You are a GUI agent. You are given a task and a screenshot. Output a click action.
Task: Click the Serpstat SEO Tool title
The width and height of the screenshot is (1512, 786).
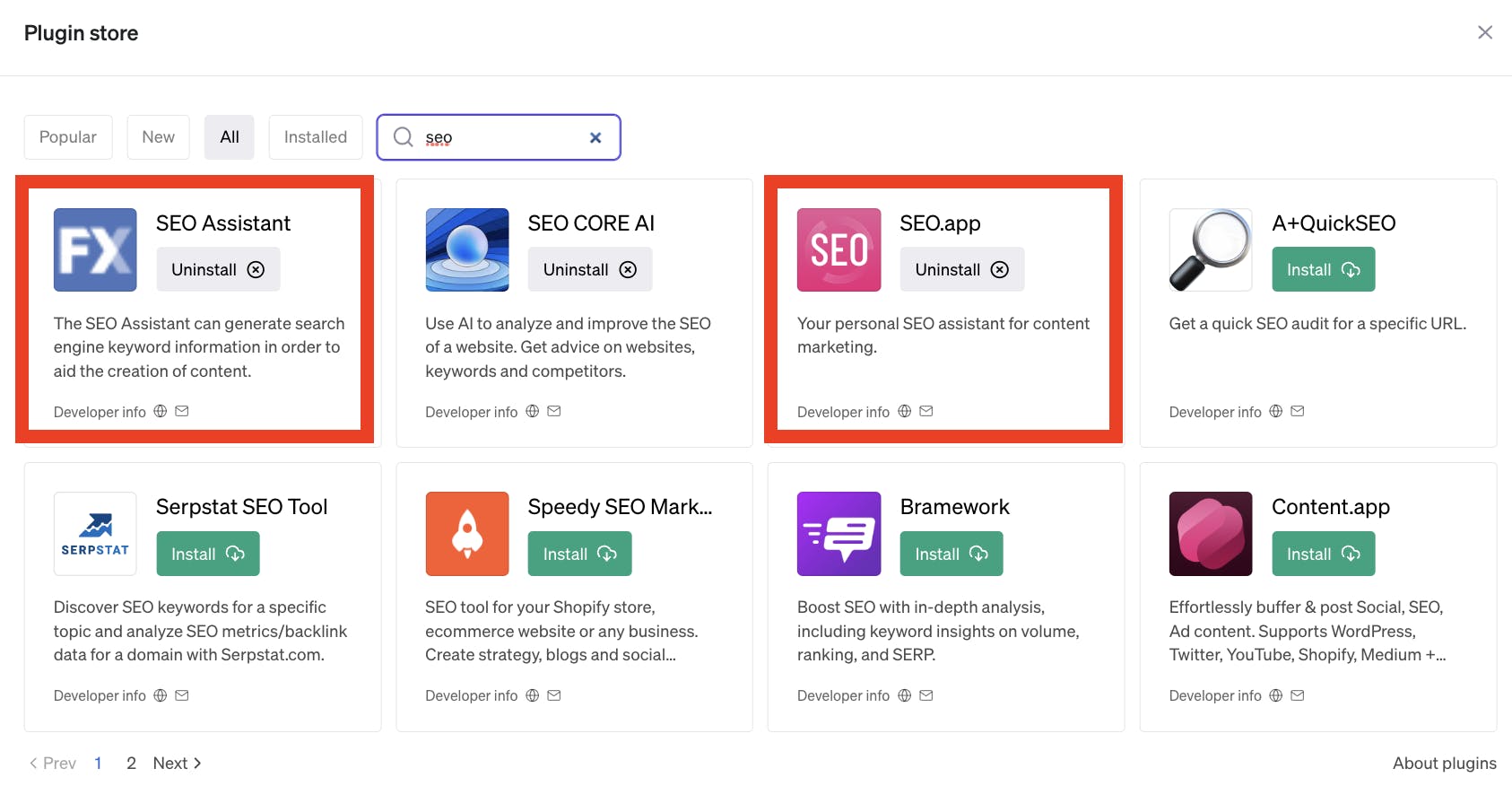tap(242, 507)
